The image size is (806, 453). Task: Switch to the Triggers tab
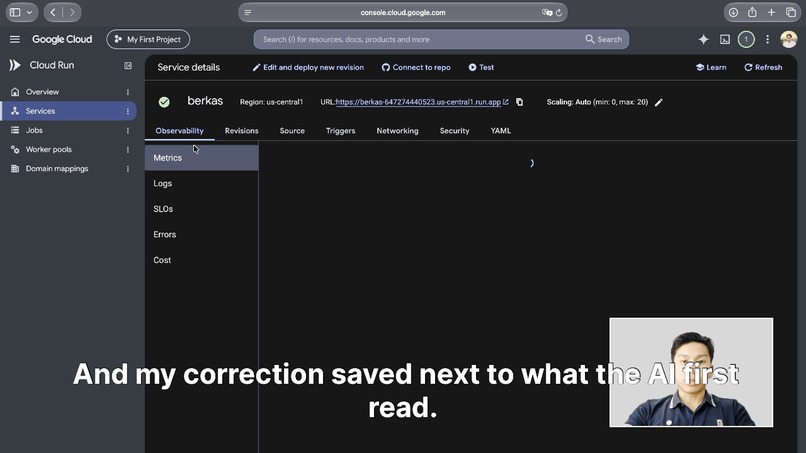(340, 131)
